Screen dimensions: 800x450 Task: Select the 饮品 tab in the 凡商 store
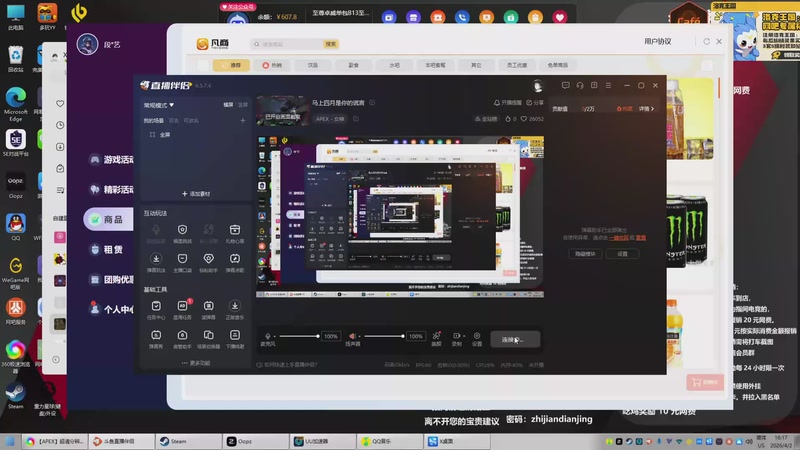pos(313,65)
